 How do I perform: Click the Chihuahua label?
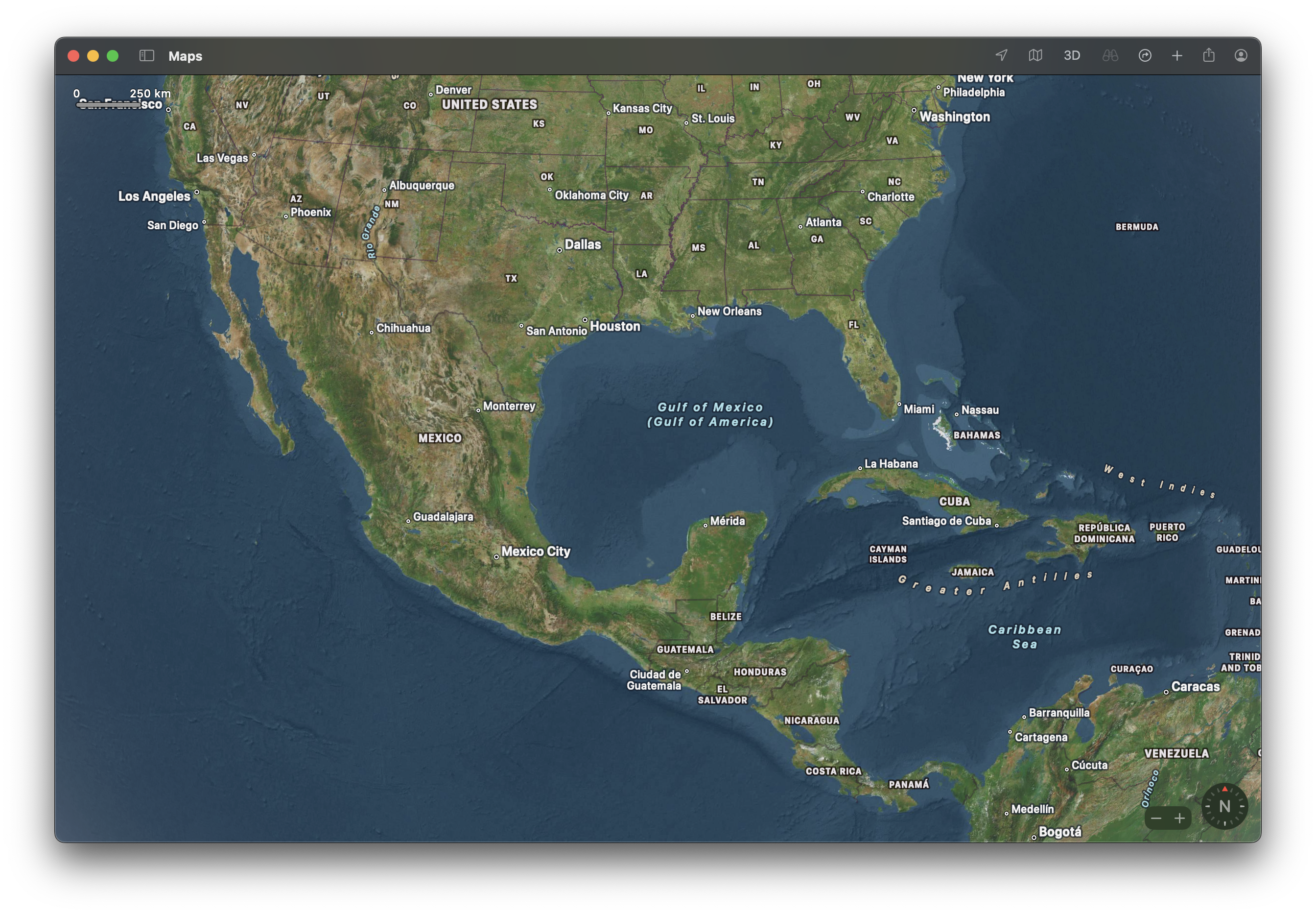403,328
